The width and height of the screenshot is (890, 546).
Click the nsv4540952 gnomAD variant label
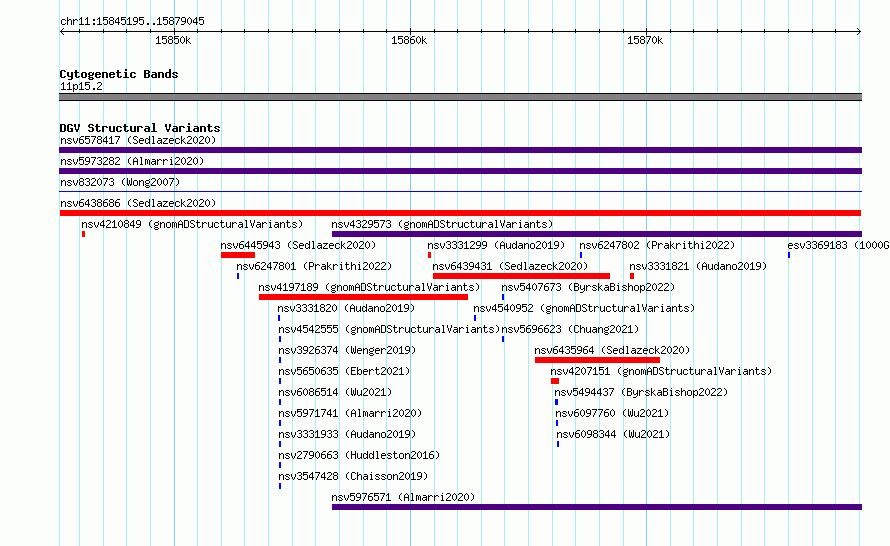click(x=584, y=308)
